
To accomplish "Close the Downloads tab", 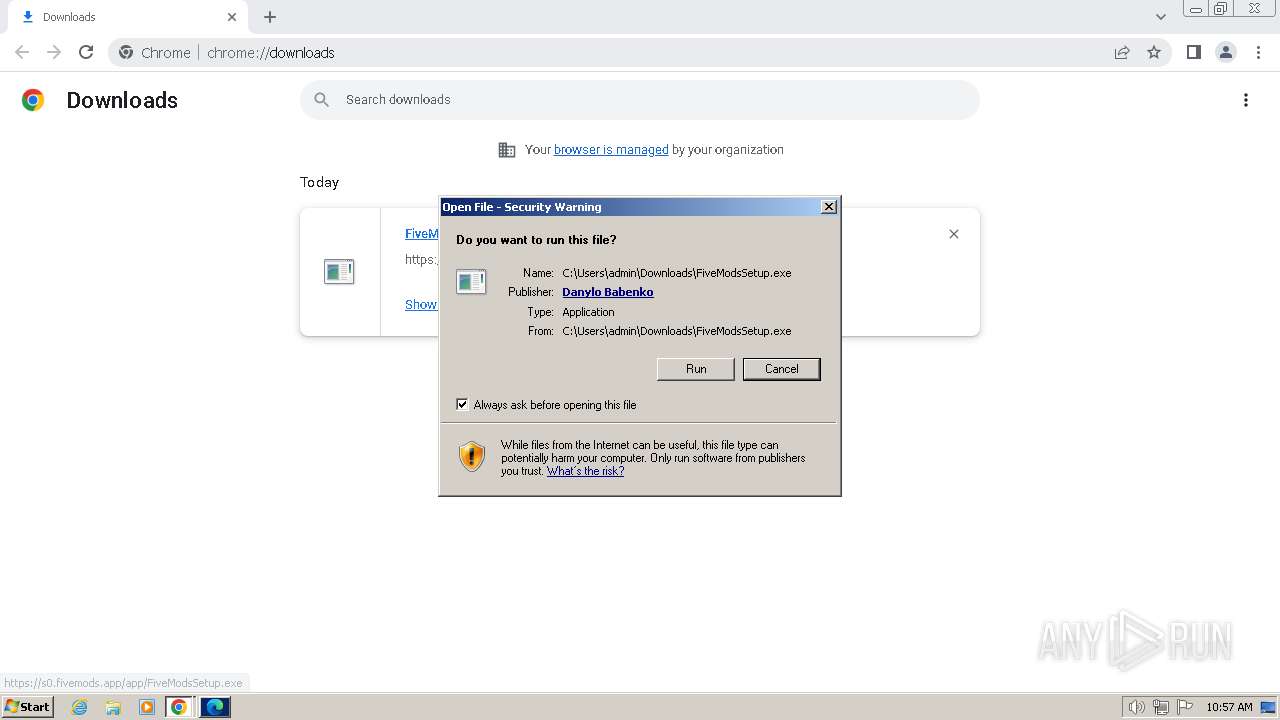I will point(232,17).
